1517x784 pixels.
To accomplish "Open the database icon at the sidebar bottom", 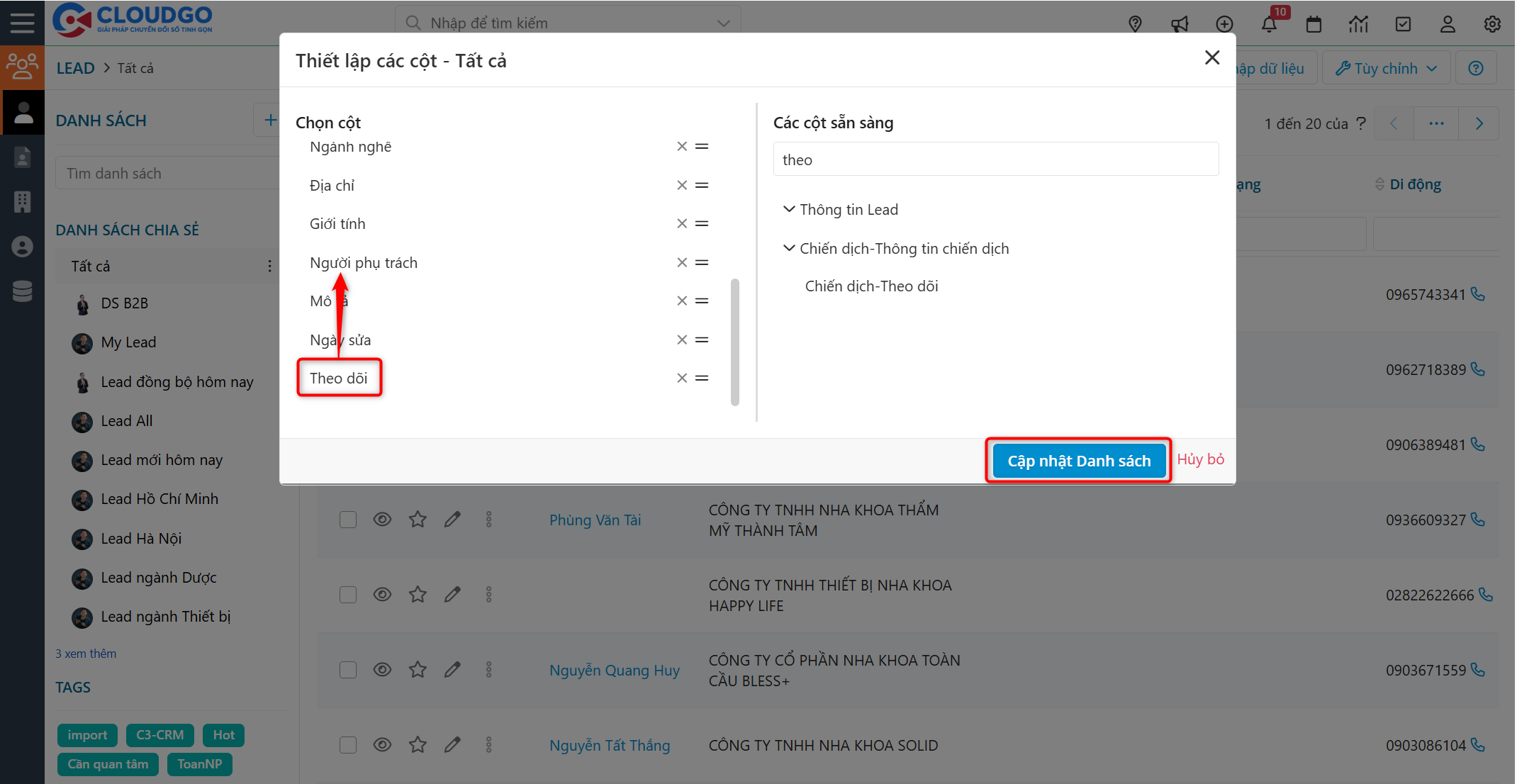I will click(23, 291).
